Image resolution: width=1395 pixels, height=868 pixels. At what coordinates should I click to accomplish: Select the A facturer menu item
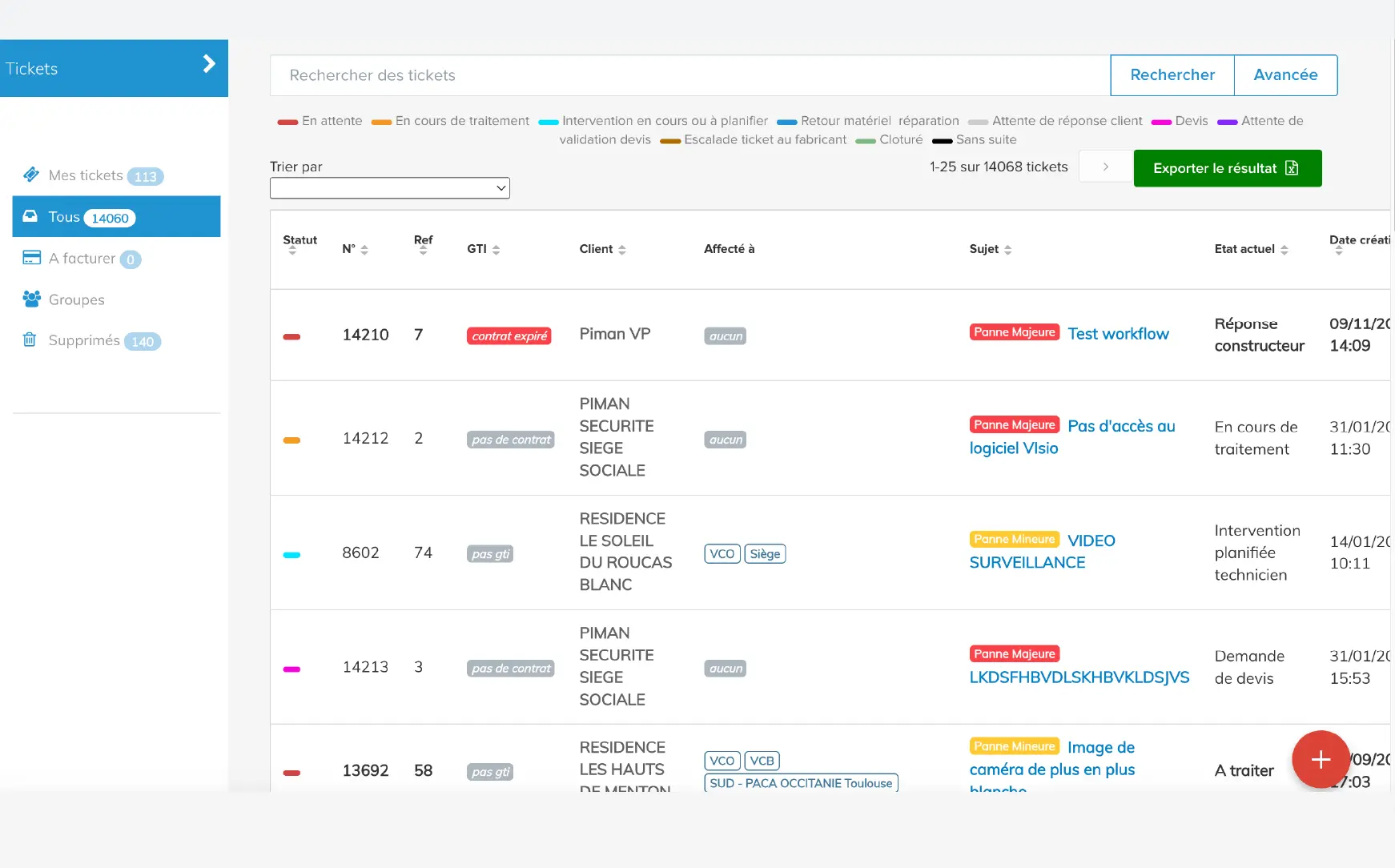pyautogui.click(x=82, y=258)
